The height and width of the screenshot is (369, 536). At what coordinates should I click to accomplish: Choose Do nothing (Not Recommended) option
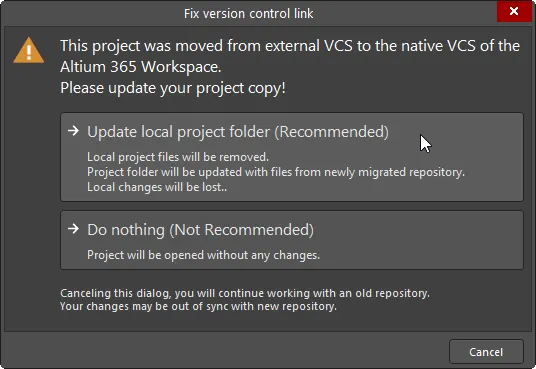(x=292, y=240)
